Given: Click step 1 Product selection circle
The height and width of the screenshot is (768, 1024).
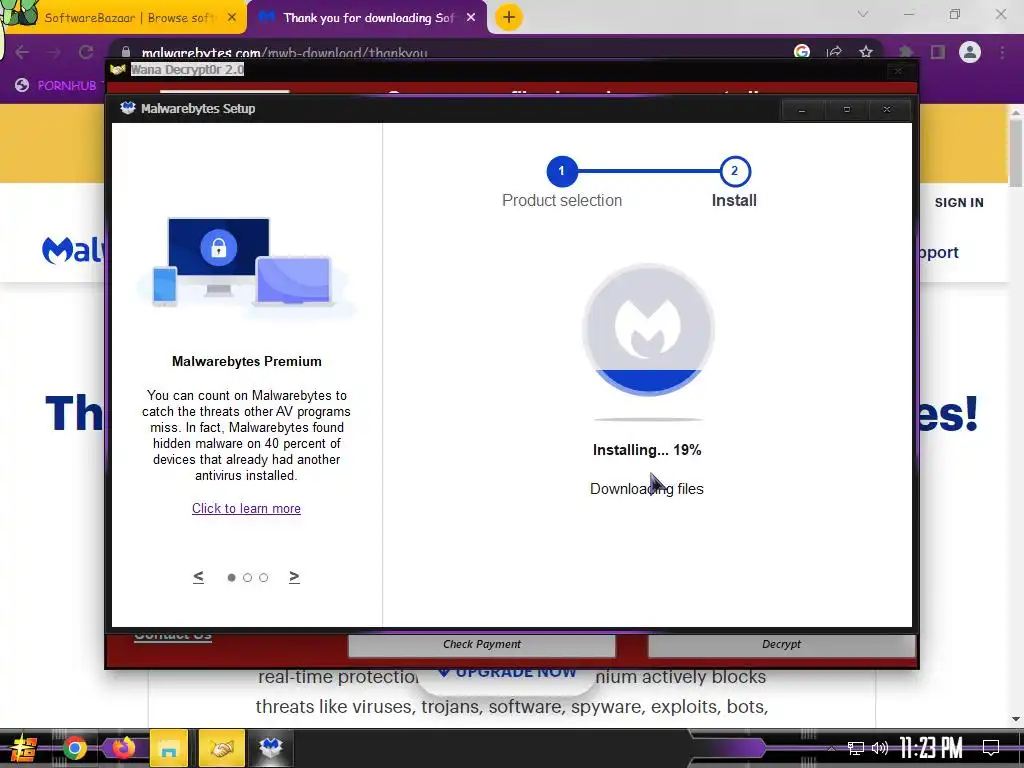Looking at the screenshot, I should (562, 171).
